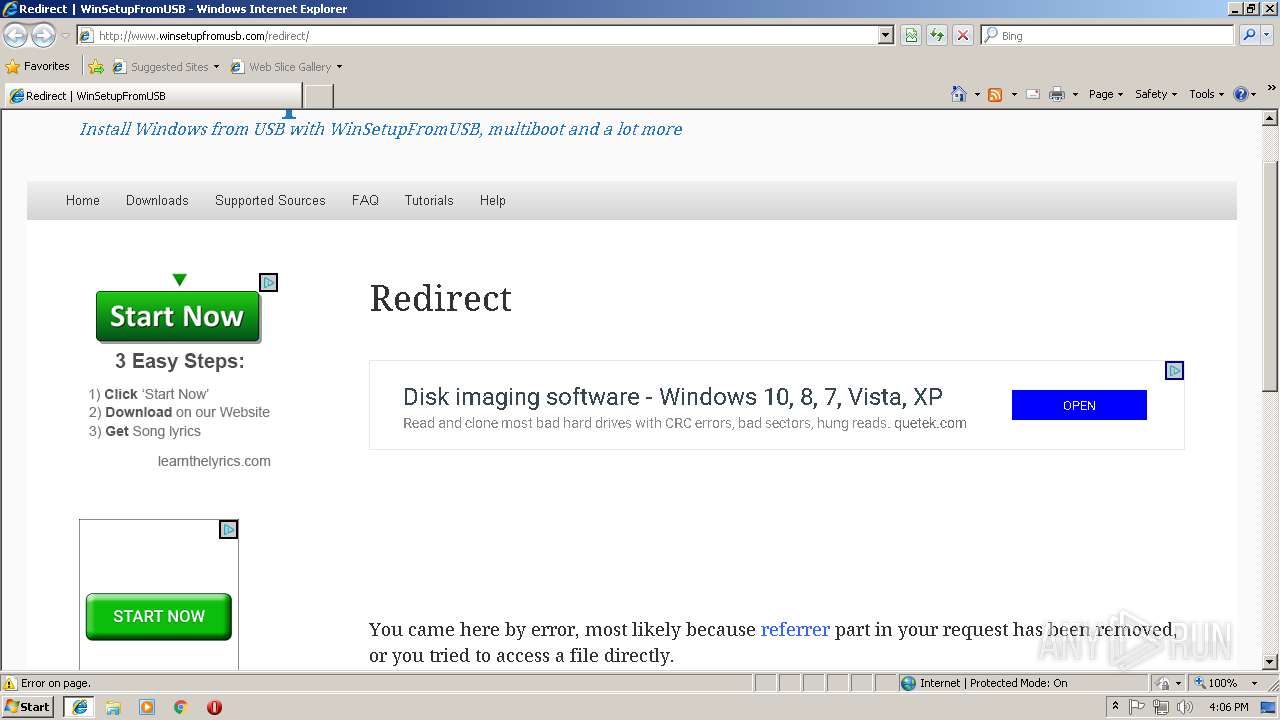Click the Print icon

(x=1057, y=94)
